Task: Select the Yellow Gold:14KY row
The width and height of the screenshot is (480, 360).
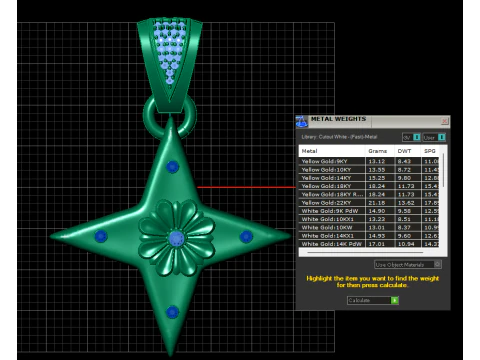Action: [x=369, y=178]
